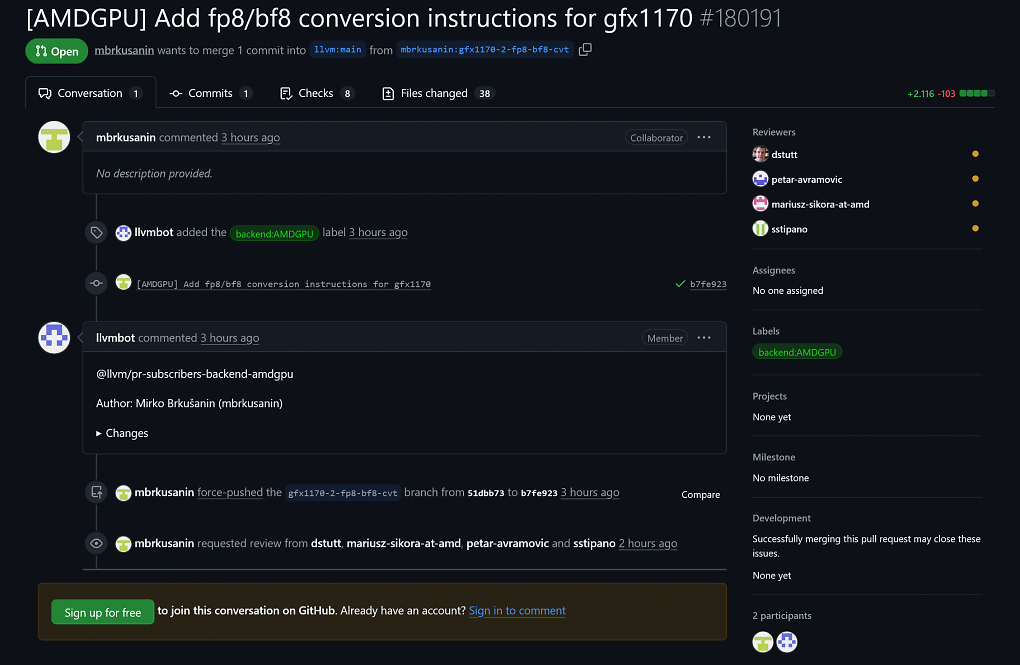This screenshot has width=1020, height=665.
Task: Click commit author avatar beside commit message
Action: click(x=123, y=282)
